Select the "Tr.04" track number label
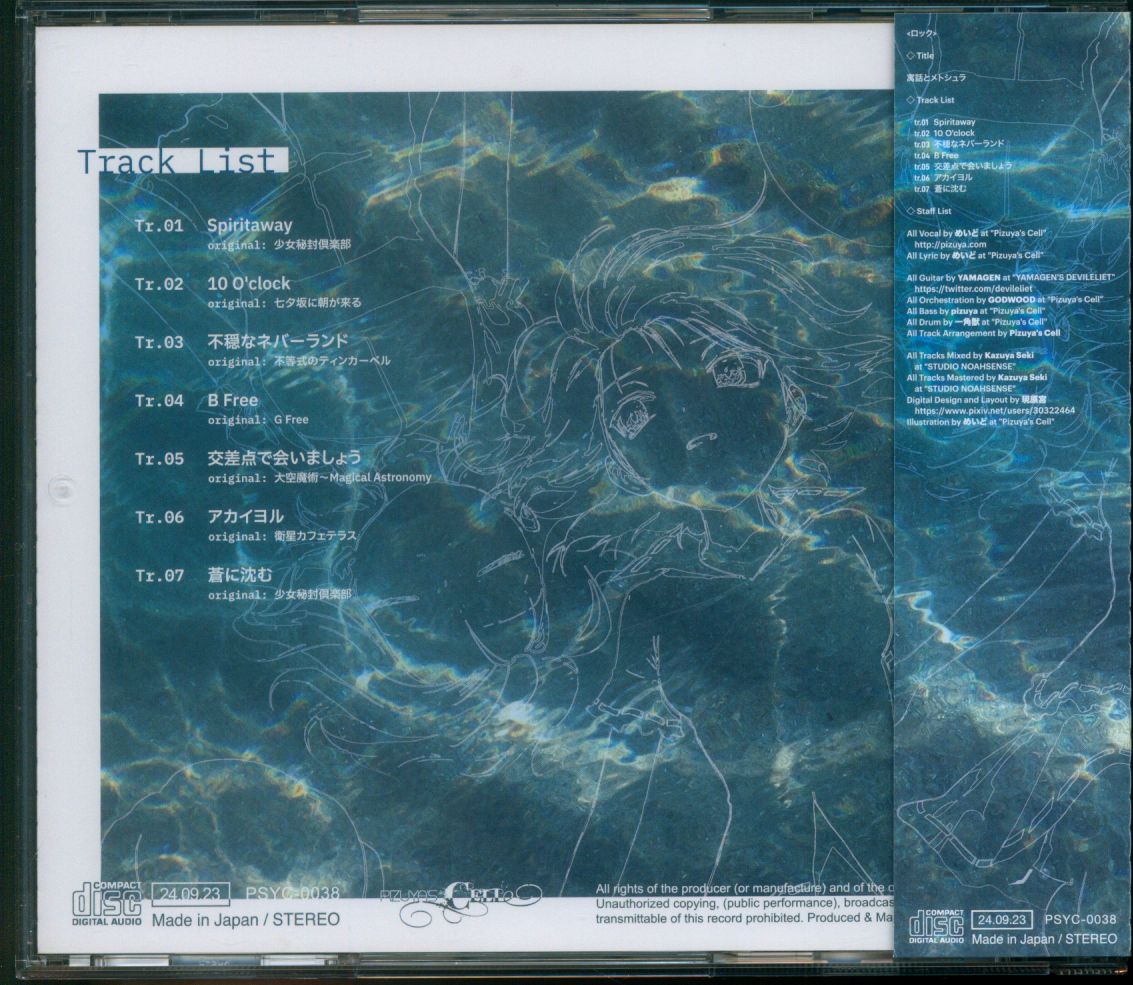 click(159, 401)
